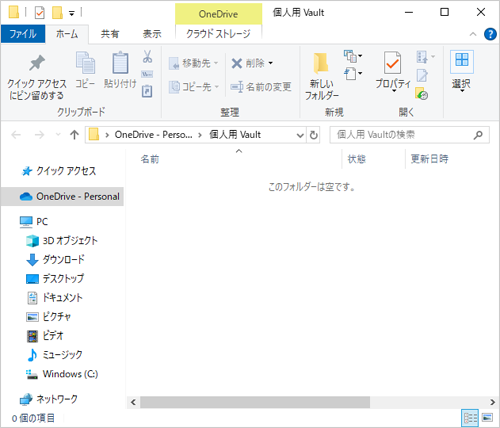
Task: Expand the address bar history dropdown
Action: [300, 135]
